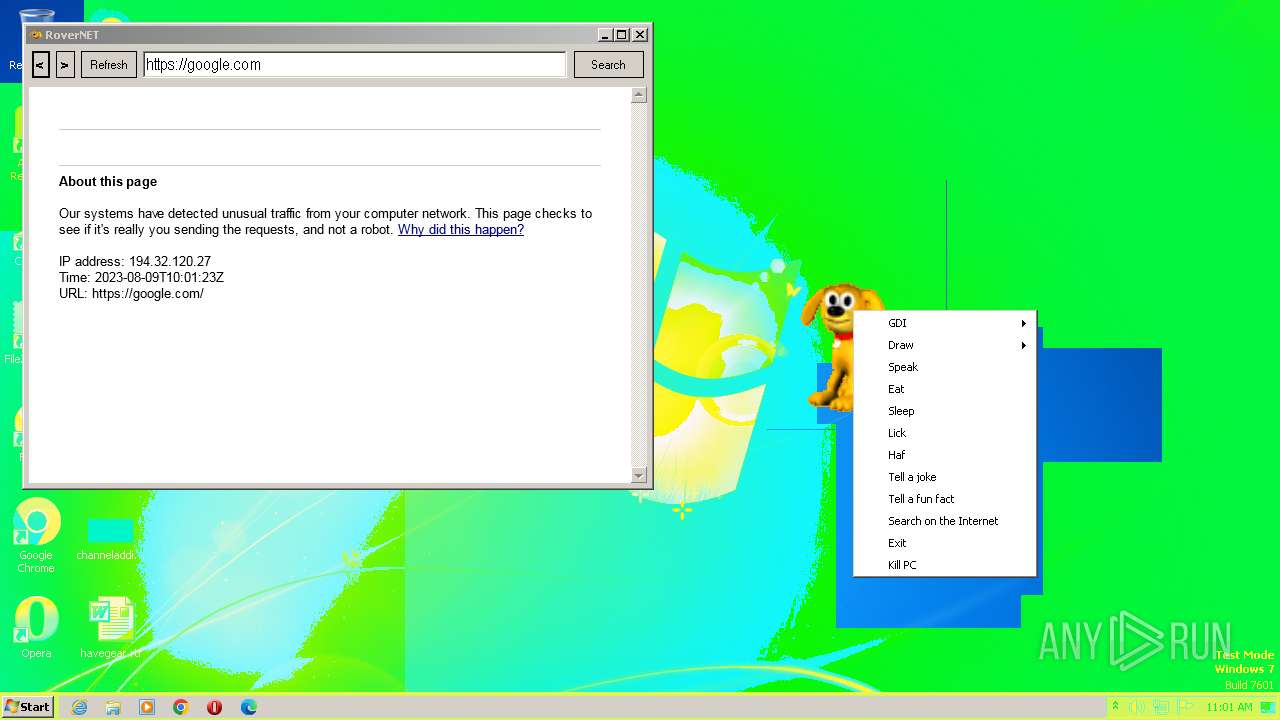Click the 'URL: https://google.com/' text
The height and width of the screenshot is (720, 1280).
[x=131, y=294]
